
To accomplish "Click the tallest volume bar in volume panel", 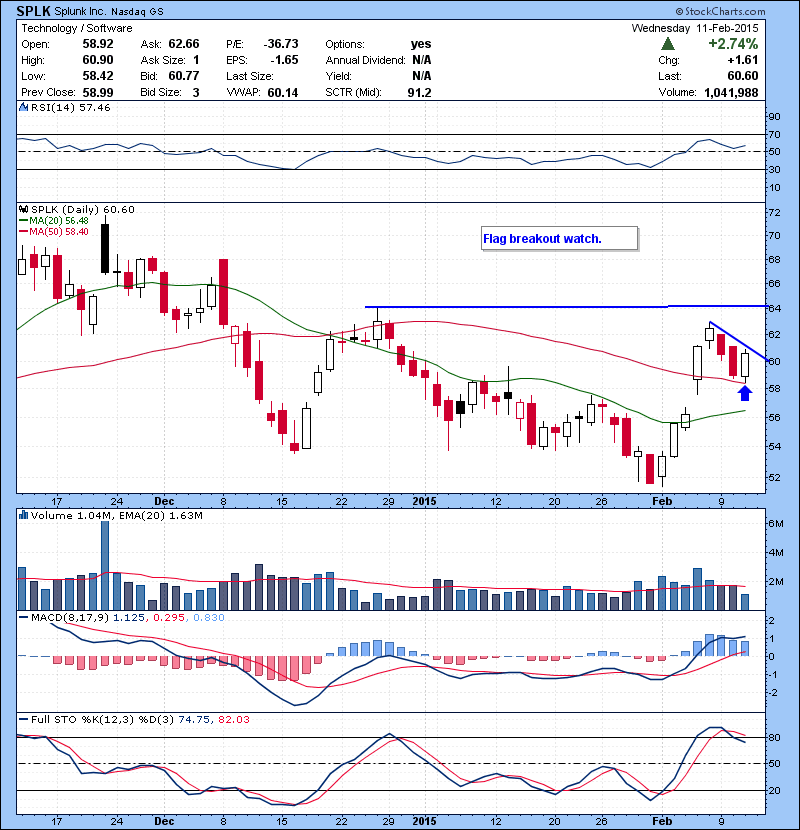I will click(105, 565).
